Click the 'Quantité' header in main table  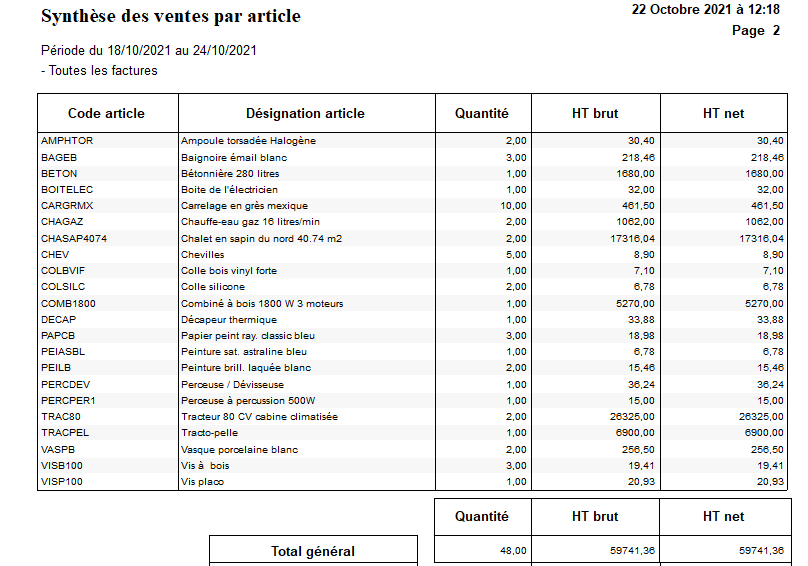[481, 113]
